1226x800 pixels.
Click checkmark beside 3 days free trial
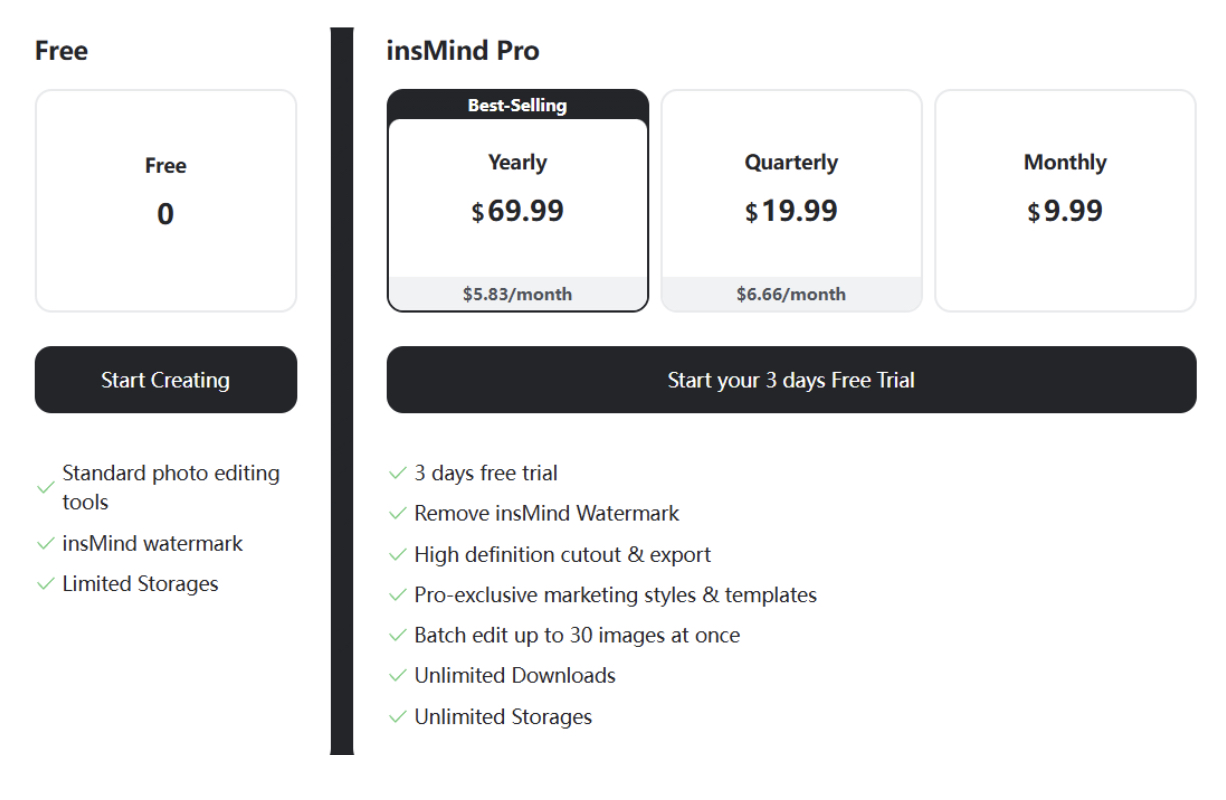pos(398,473)
